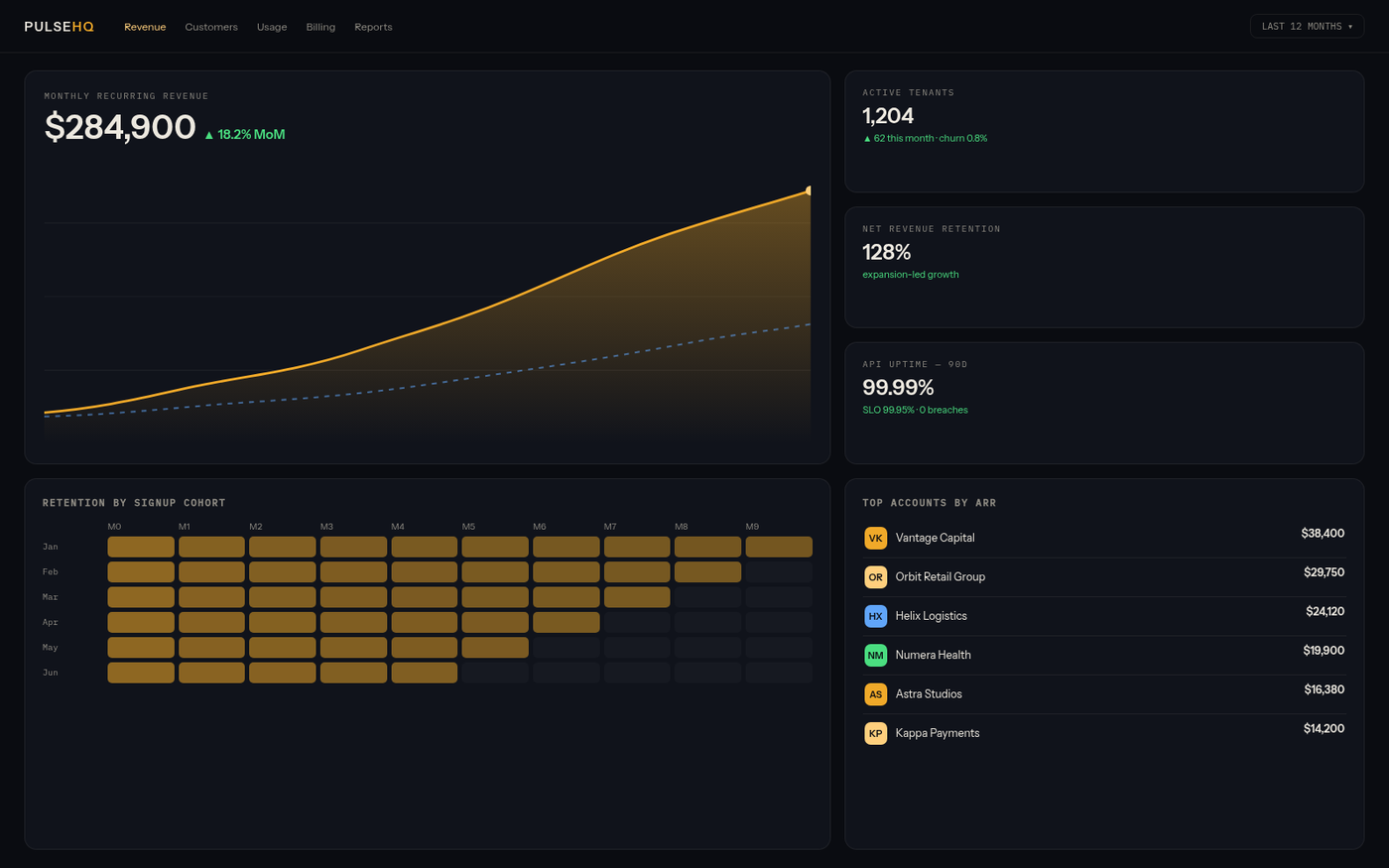Screen dimensions: 1389x868
Task: Click the Retention by Signup Cohort heading
Action: coord(134,503)
